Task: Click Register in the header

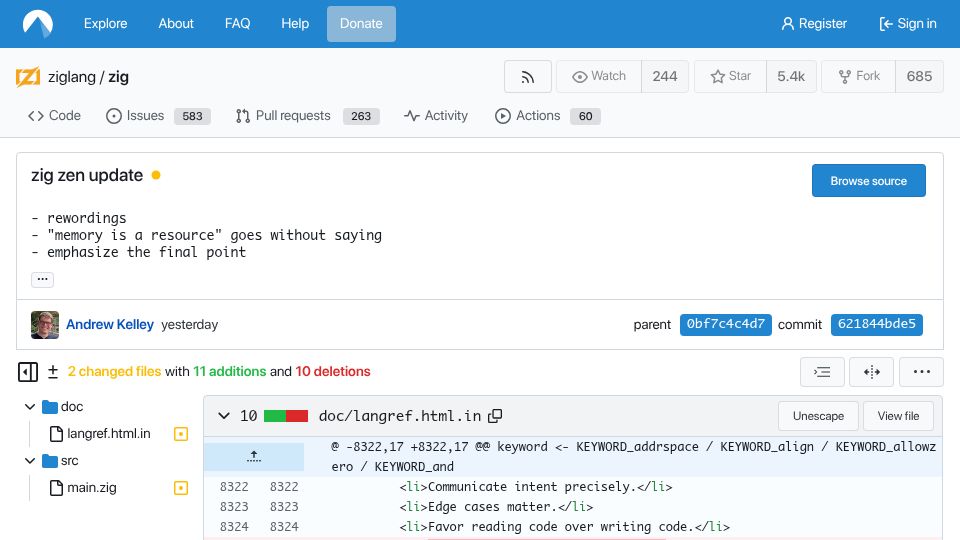Action: (x=814, y=24)
